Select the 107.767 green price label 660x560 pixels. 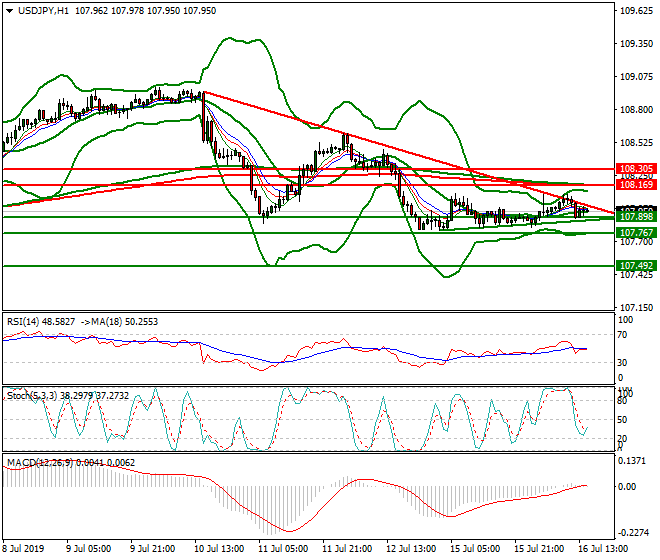coord(636,233)
